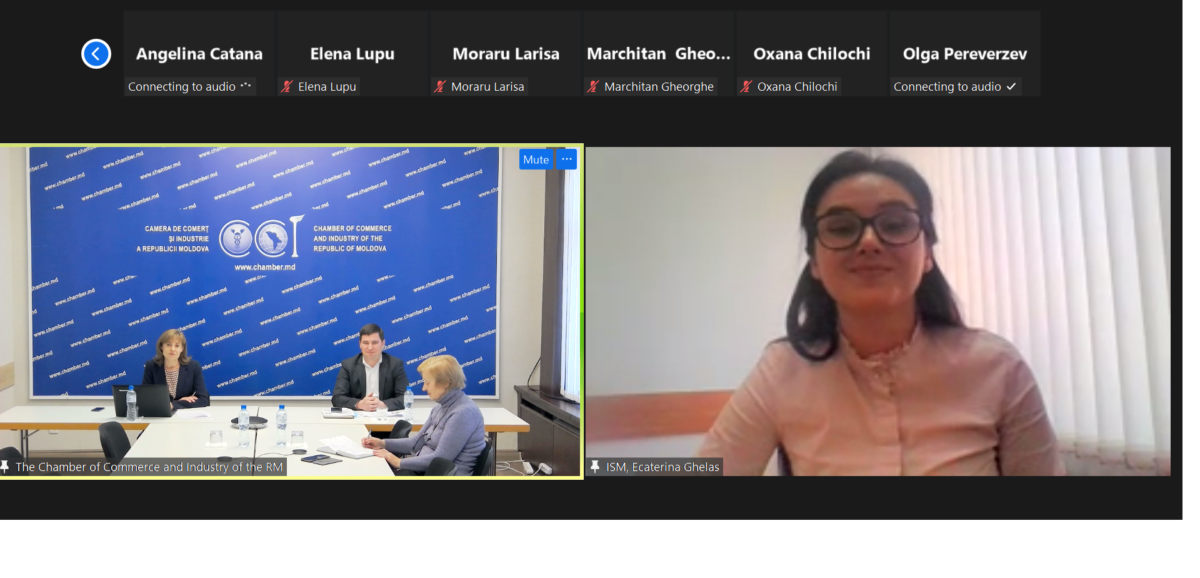Click Marchitan Gheorghe's muted microphone icon

593,87
